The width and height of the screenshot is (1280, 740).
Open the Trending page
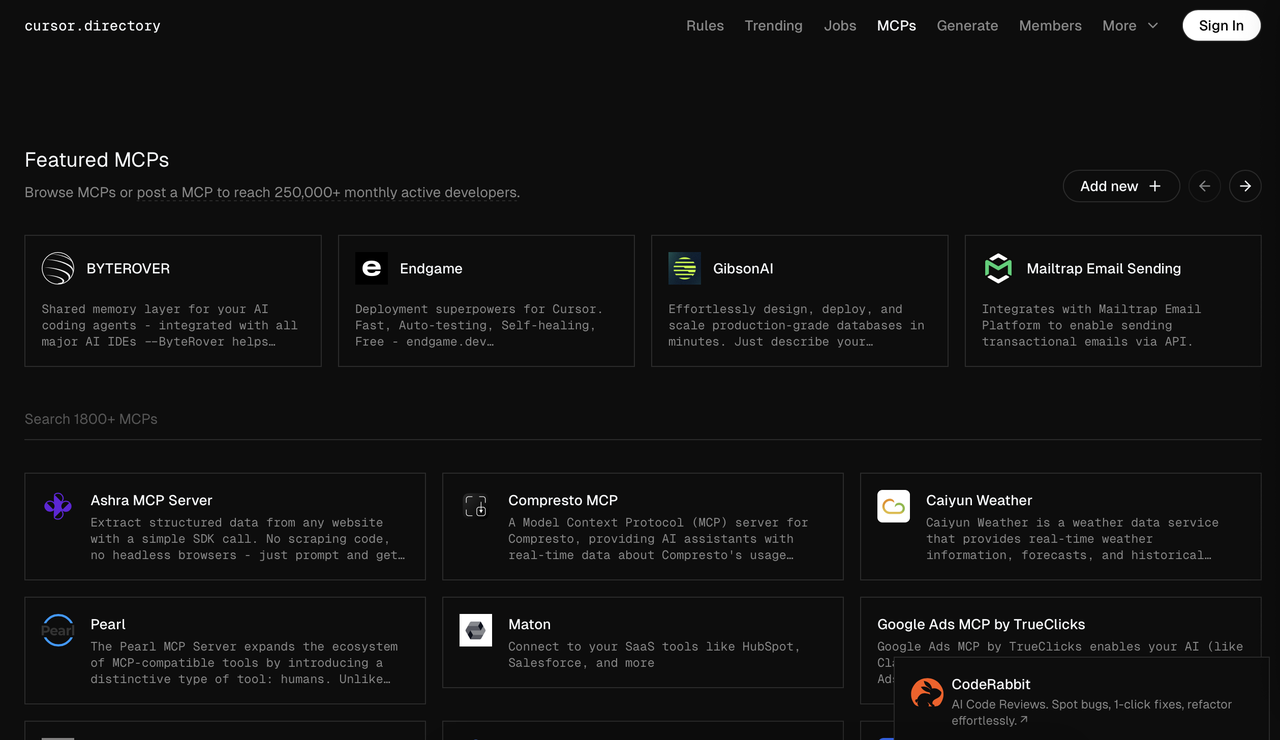pos(774,26)
